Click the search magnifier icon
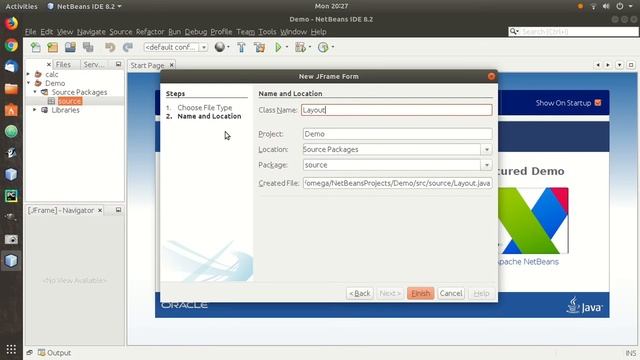 tap(514, 31)
